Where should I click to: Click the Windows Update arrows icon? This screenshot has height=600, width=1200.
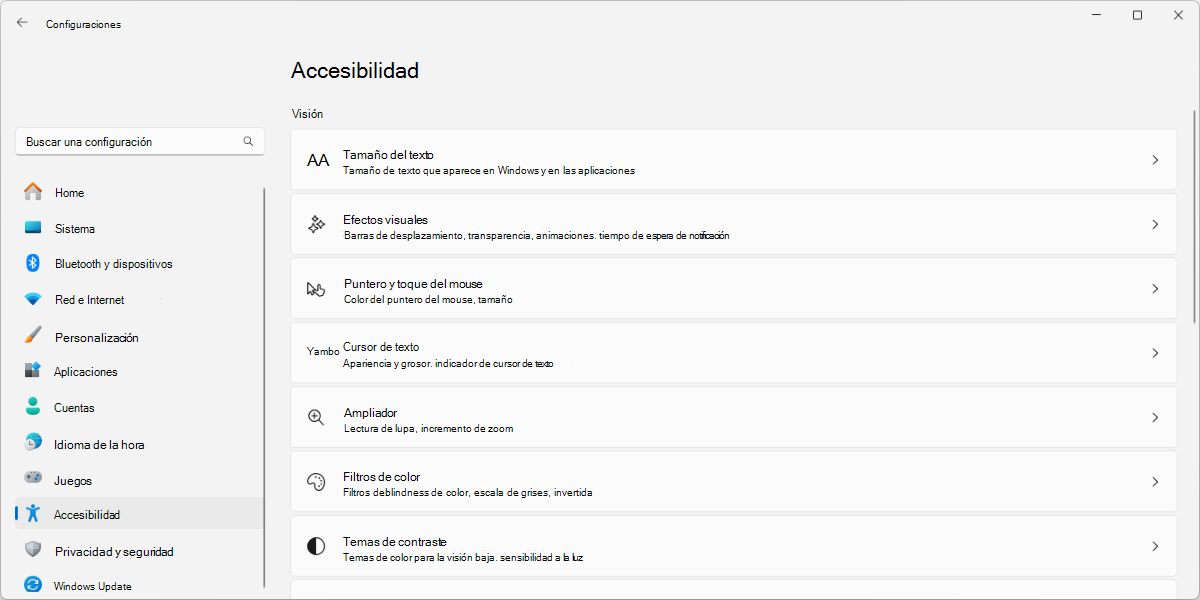click(33, 585)
